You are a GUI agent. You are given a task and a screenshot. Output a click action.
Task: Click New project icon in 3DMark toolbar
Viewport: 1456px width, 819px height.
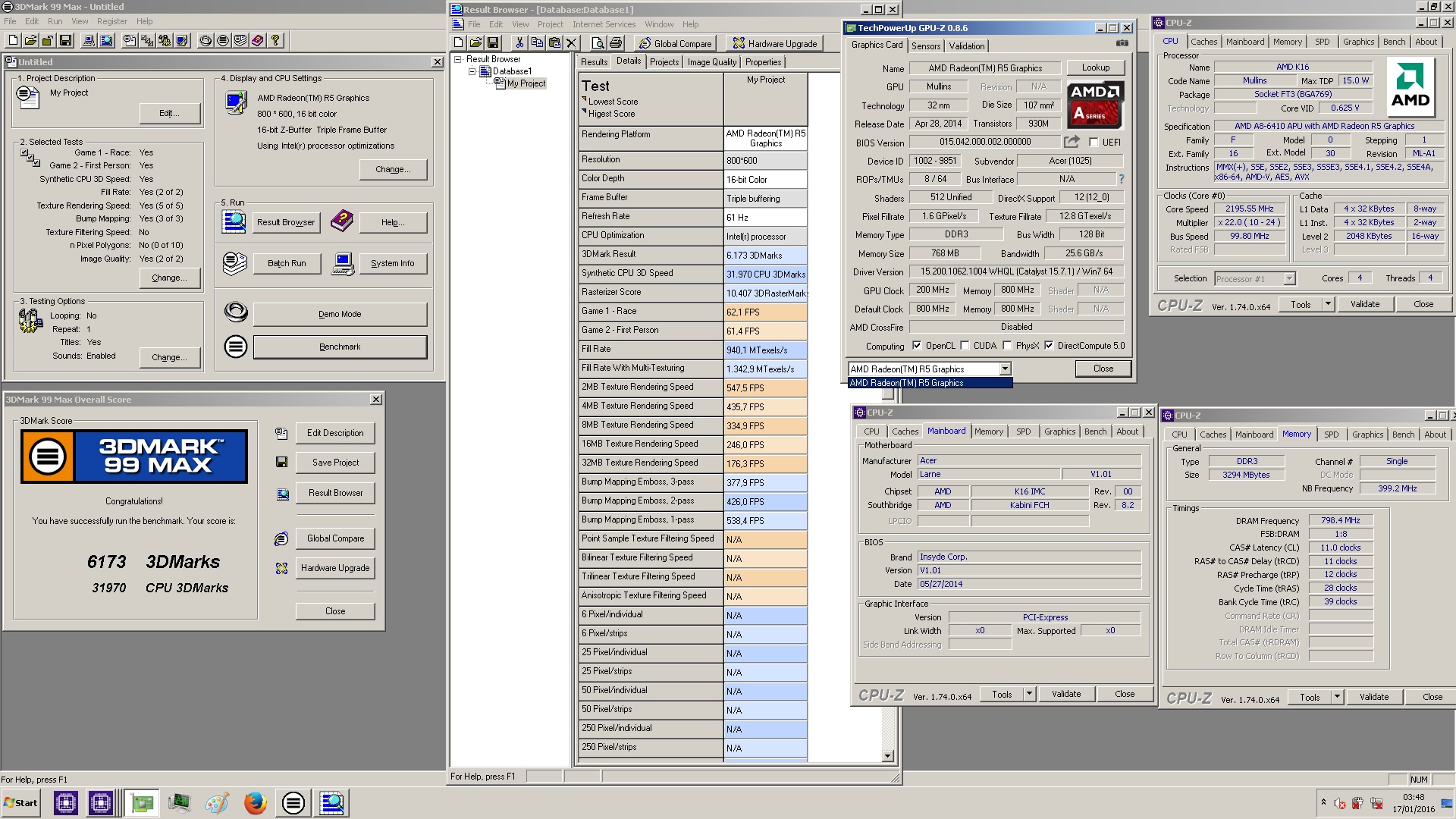pyautogui.click(x=12, y=40)
